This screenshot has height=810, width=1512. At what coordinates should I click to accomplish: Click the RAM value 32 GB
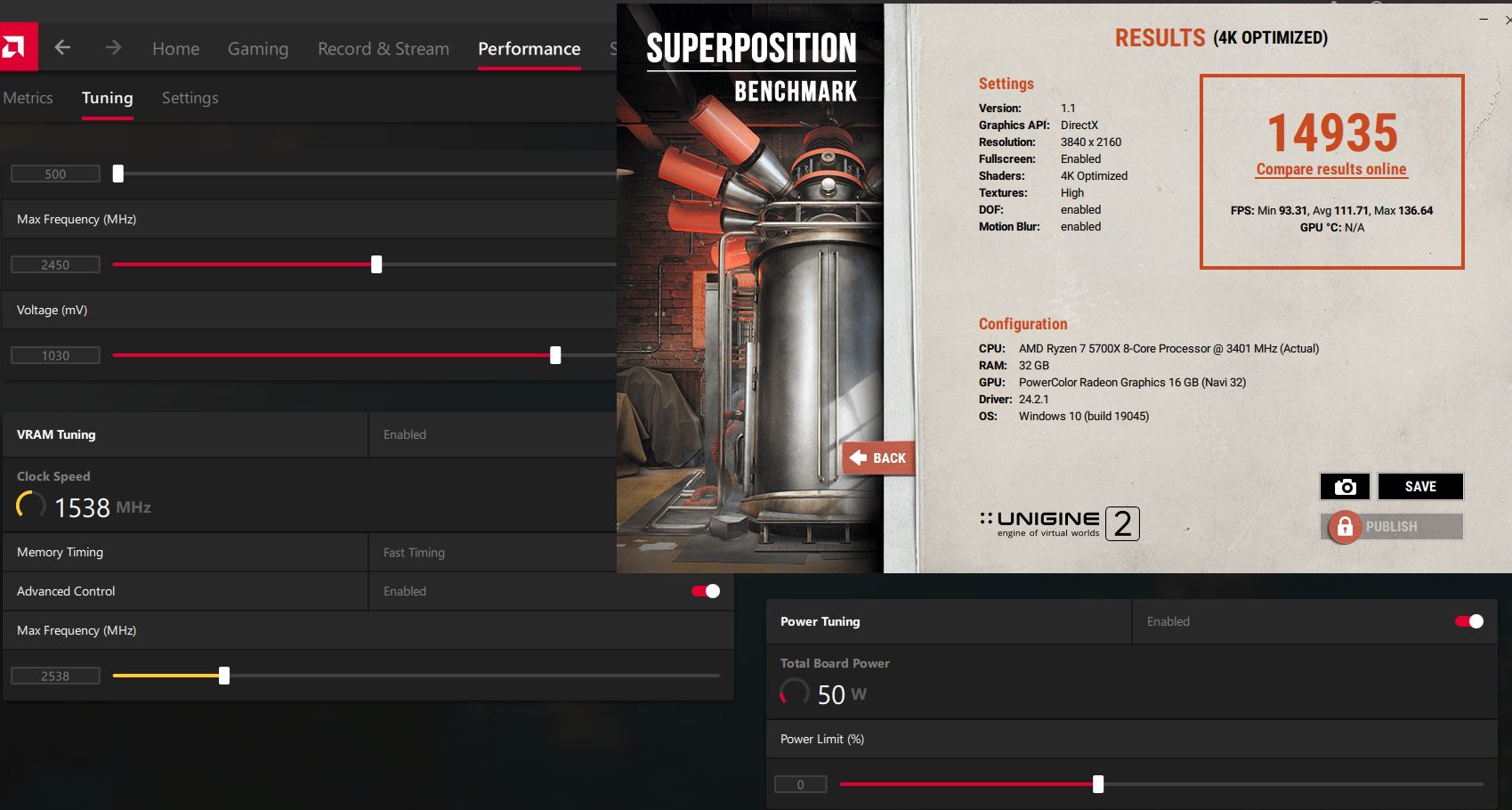(x=1034, y=366)
